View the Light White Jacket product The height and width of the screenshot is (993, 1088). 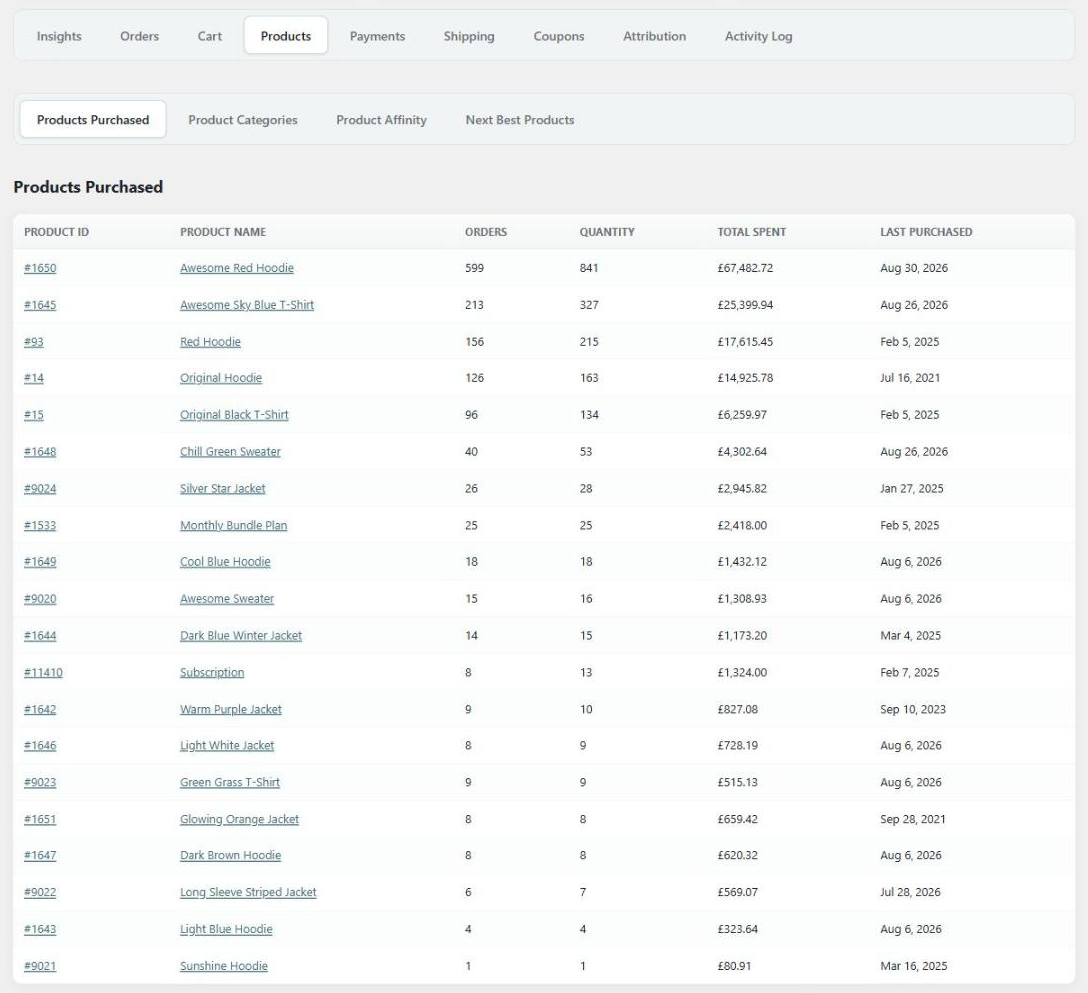click(x=227, y=745)
